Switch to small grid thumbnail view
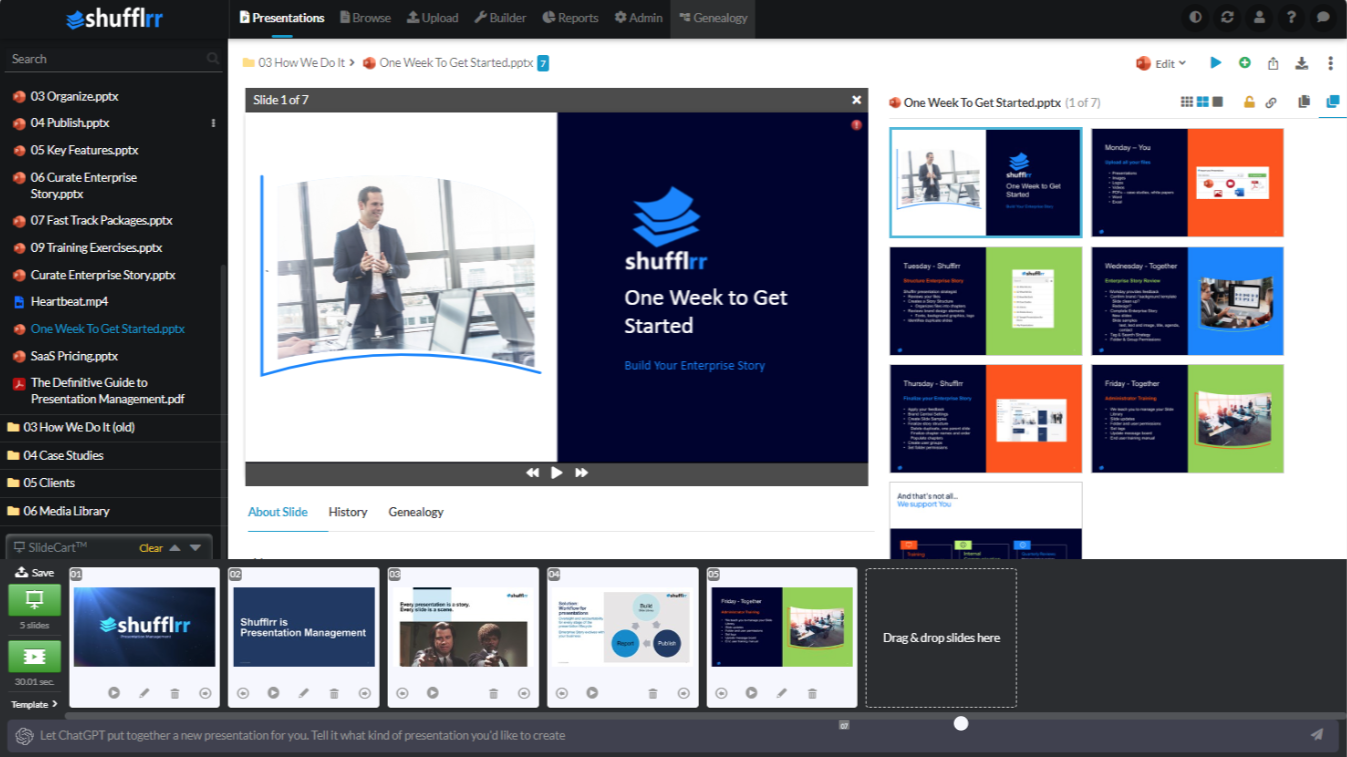Screen dimensions: 1347x757 pos(1187,102)
